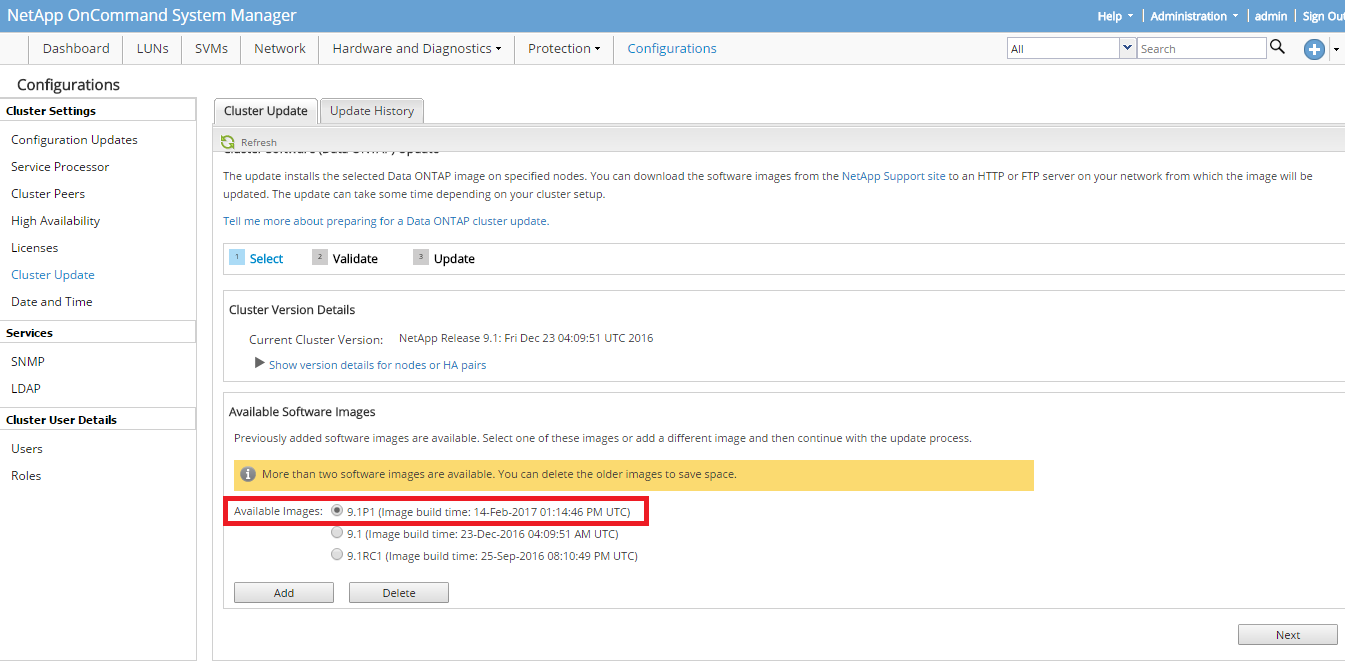Select Cluster Peers in sidebar

coord(48,194)
